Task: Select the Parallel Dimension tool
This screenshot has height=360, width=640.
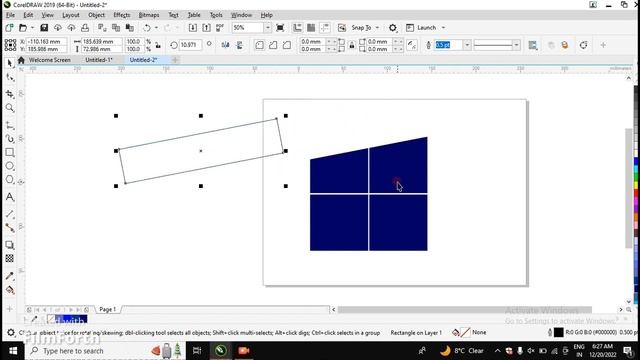Action: (x=10, y=214)
